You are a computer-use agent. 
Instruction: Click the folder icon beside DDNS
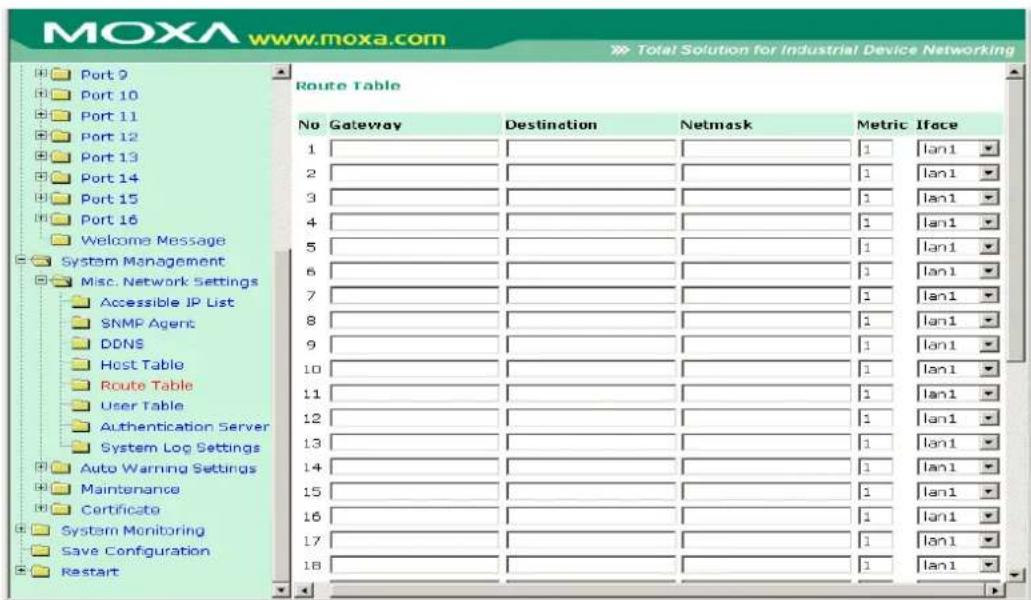pos(80,344)
